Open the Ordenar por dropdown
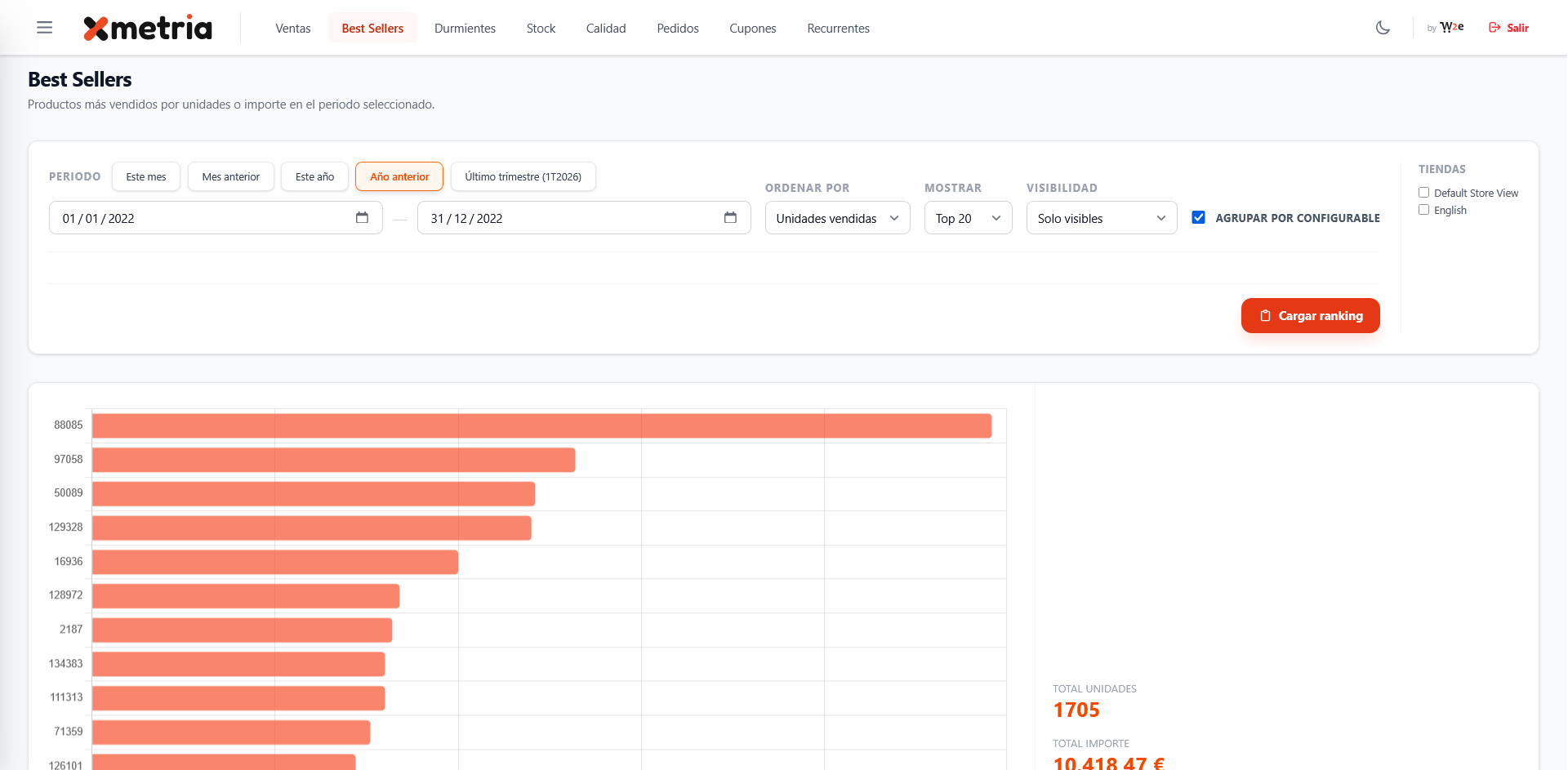 click(837, 218)
